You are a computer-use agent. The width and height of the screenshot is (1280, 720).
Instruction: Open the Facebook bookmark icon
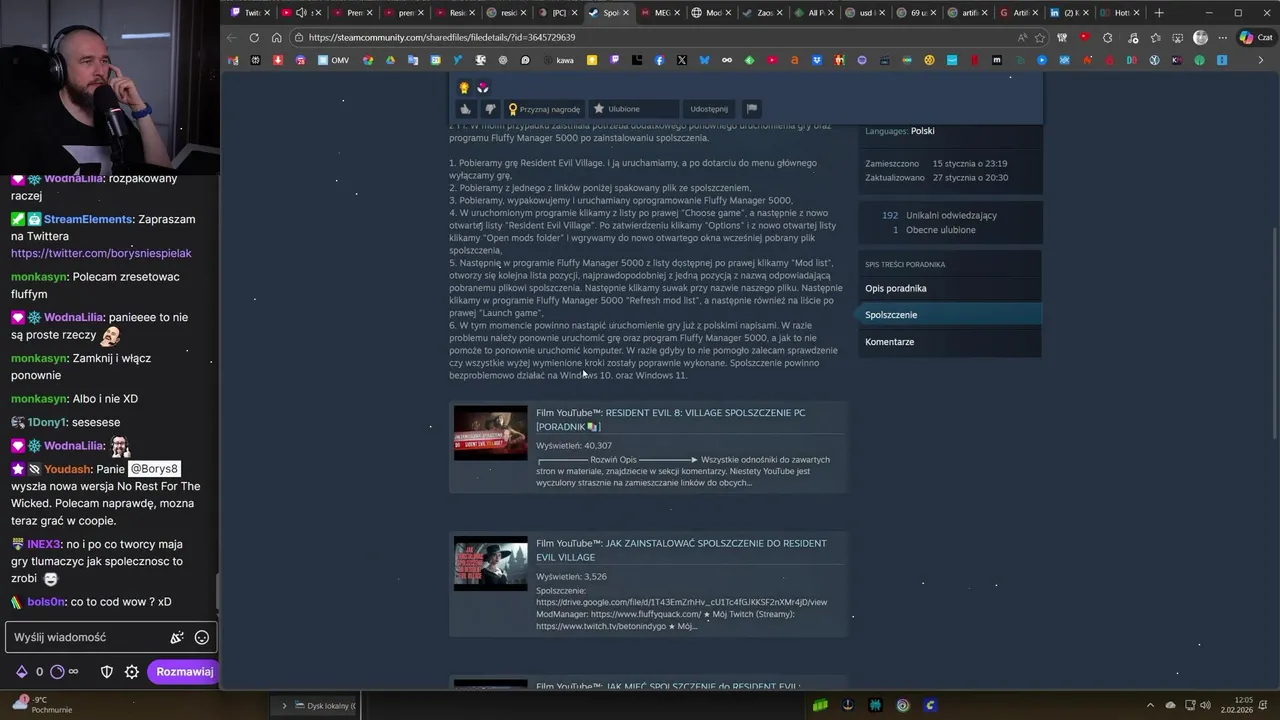660,60
